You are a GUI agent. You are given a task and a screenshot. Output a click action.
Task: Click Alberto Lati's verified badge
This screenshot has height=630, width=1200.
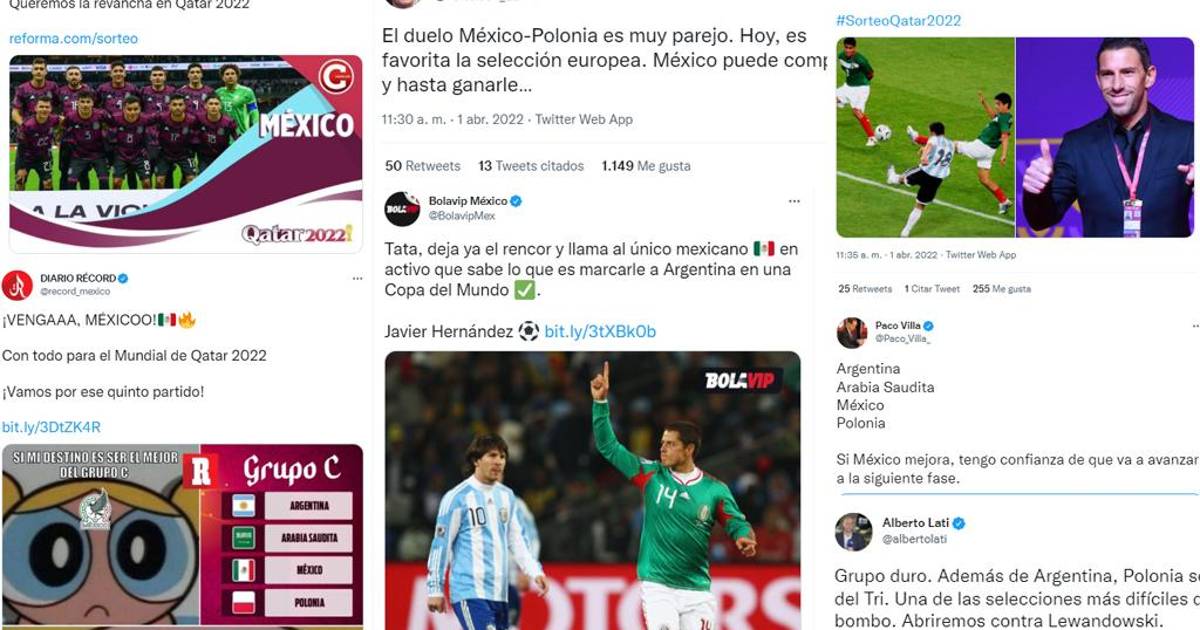[x=958, y=523]
